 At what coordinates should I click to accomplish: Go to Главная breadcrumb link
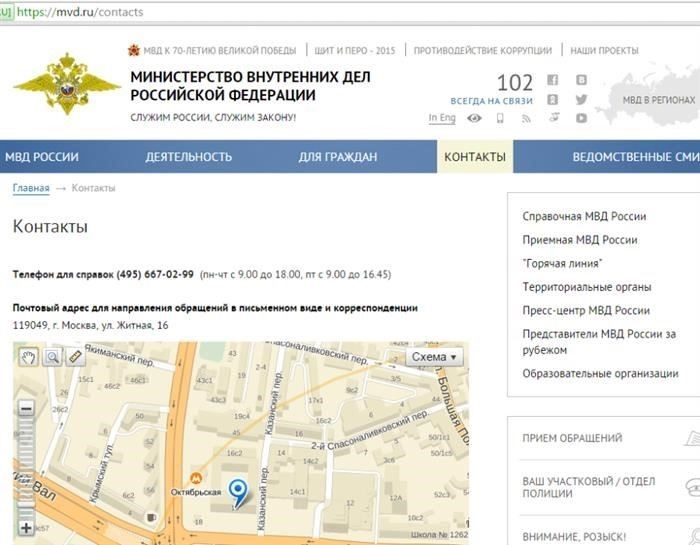[31, 188]
